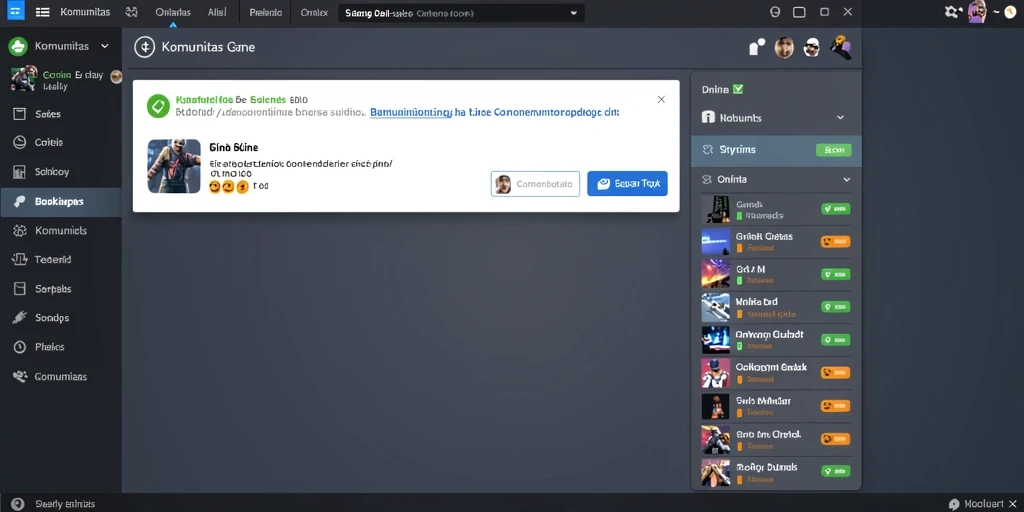
Task: Click the green Komunitas cloud logo
Action: [18, 46]
